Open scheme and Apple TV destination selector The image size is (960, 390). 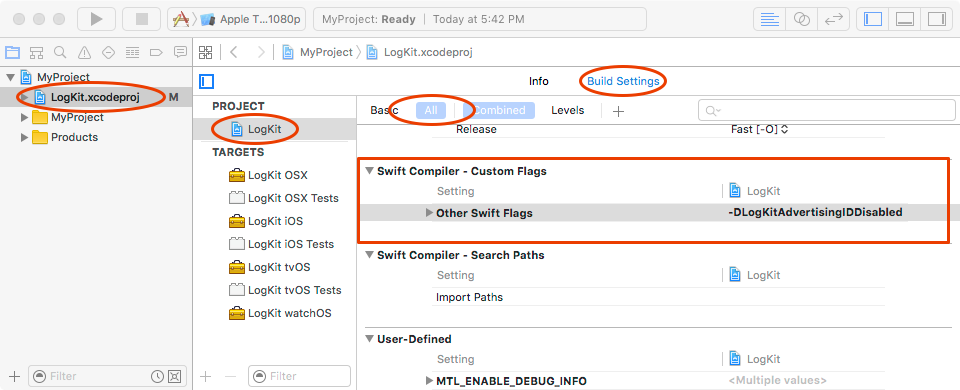click(x=236, y=19)
